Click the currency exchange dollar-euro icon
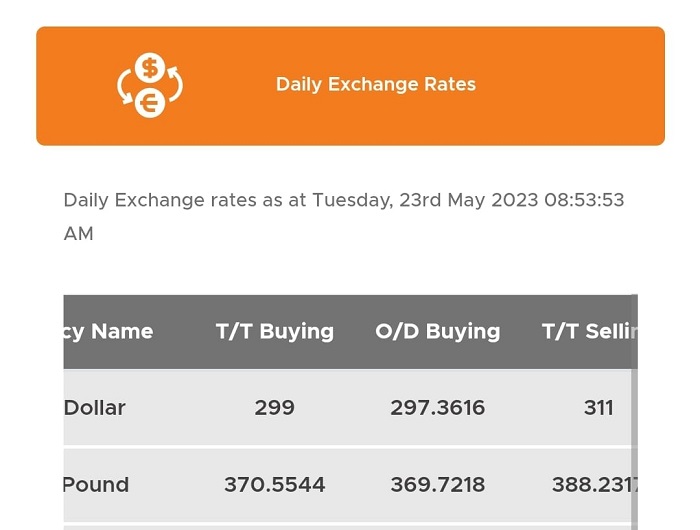The width and height of the screenshot is (700, 530). (x=150, y=85)
